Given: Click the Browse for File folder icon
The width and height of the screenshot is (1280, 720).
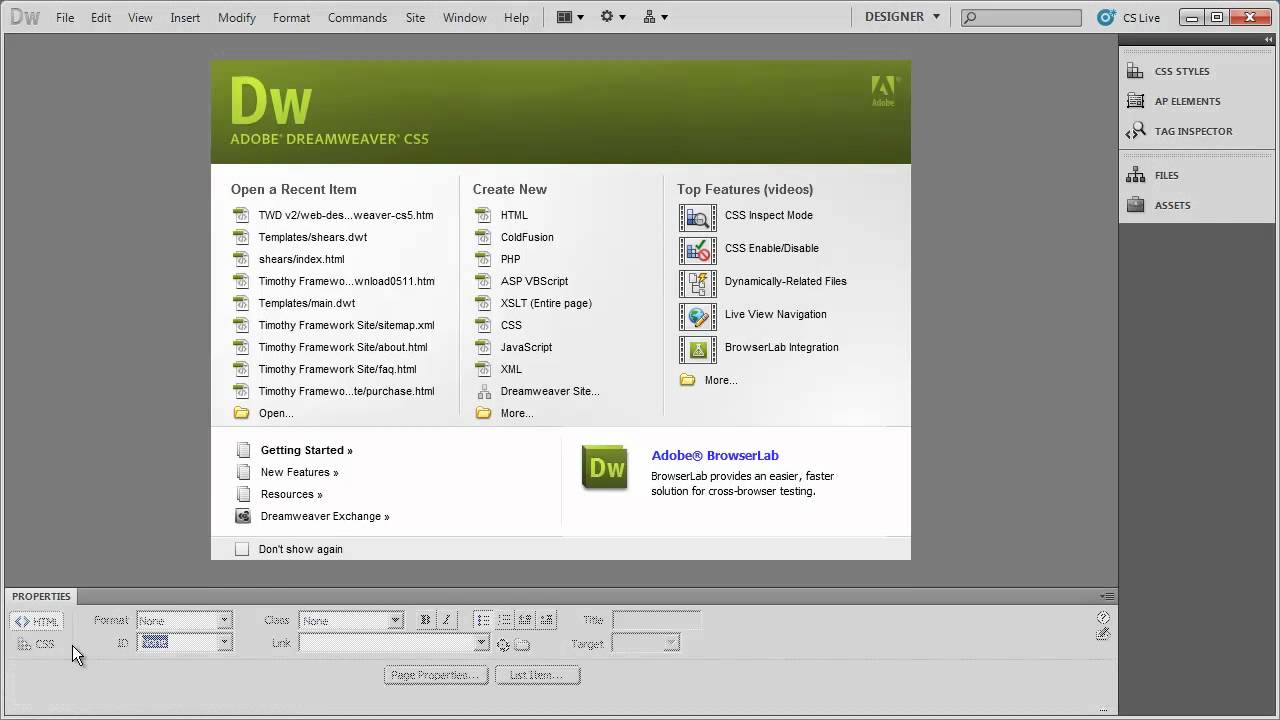Looking at the screenshot, I should click(522, 645).
